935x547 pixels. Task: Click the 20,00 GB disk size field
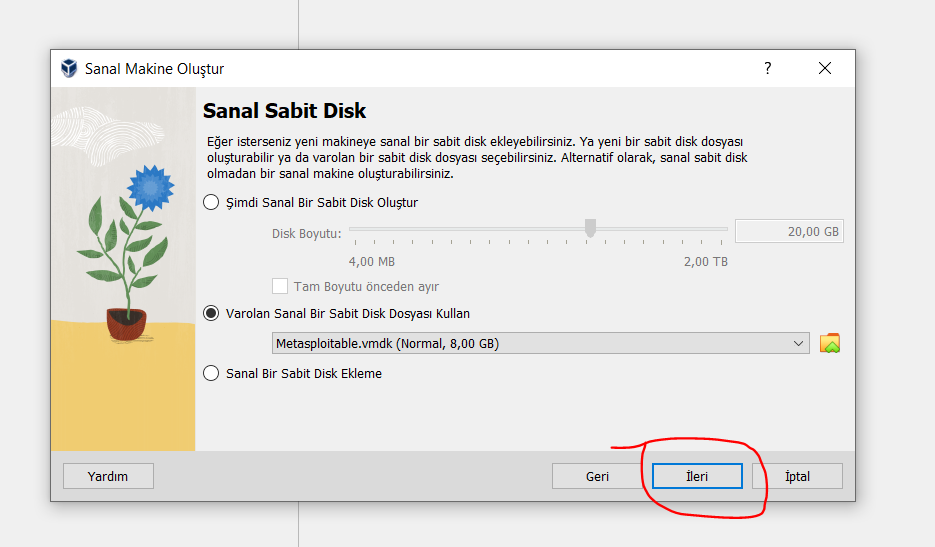pyautogui.click(x=789, y=231)
